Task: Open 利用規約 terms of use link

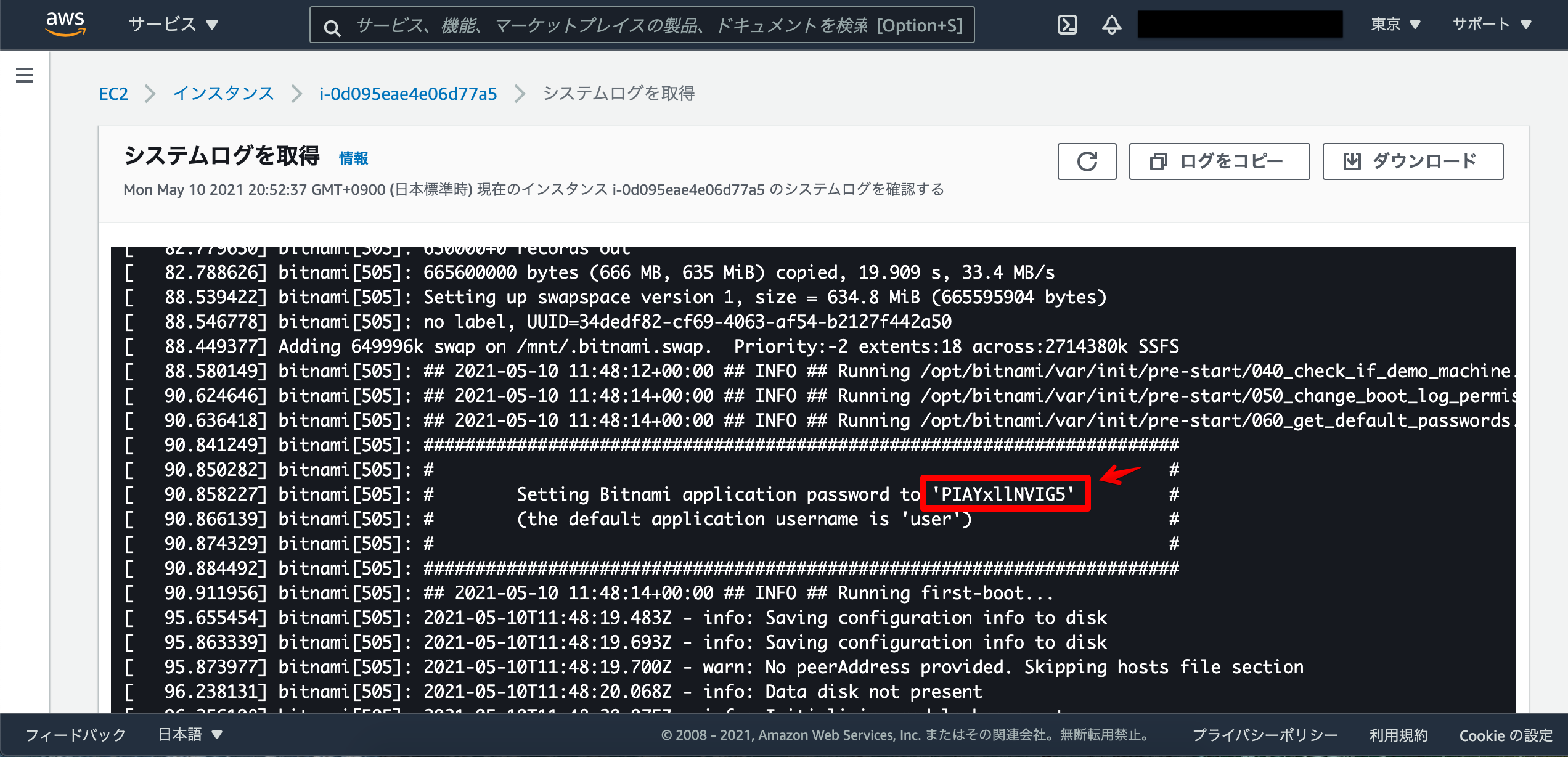Action: [1399, 735]
